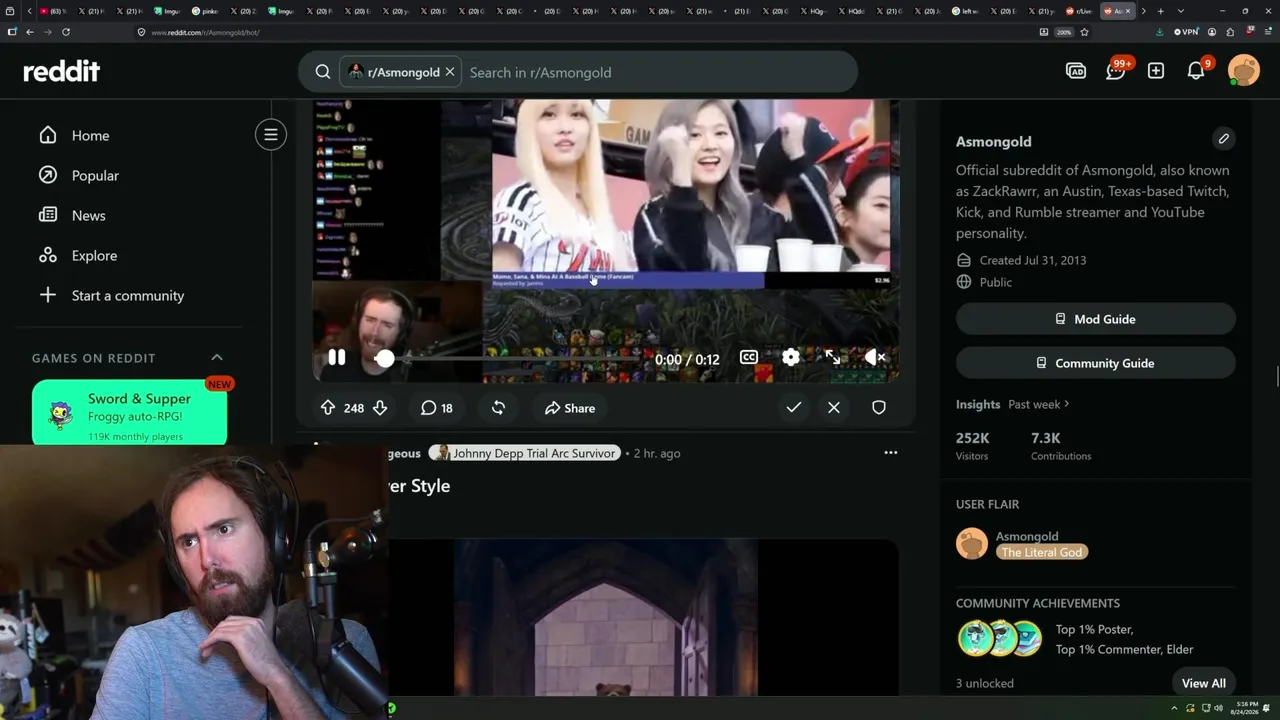
Task: Open the moderator shield actions
Action: coord(879,407)
